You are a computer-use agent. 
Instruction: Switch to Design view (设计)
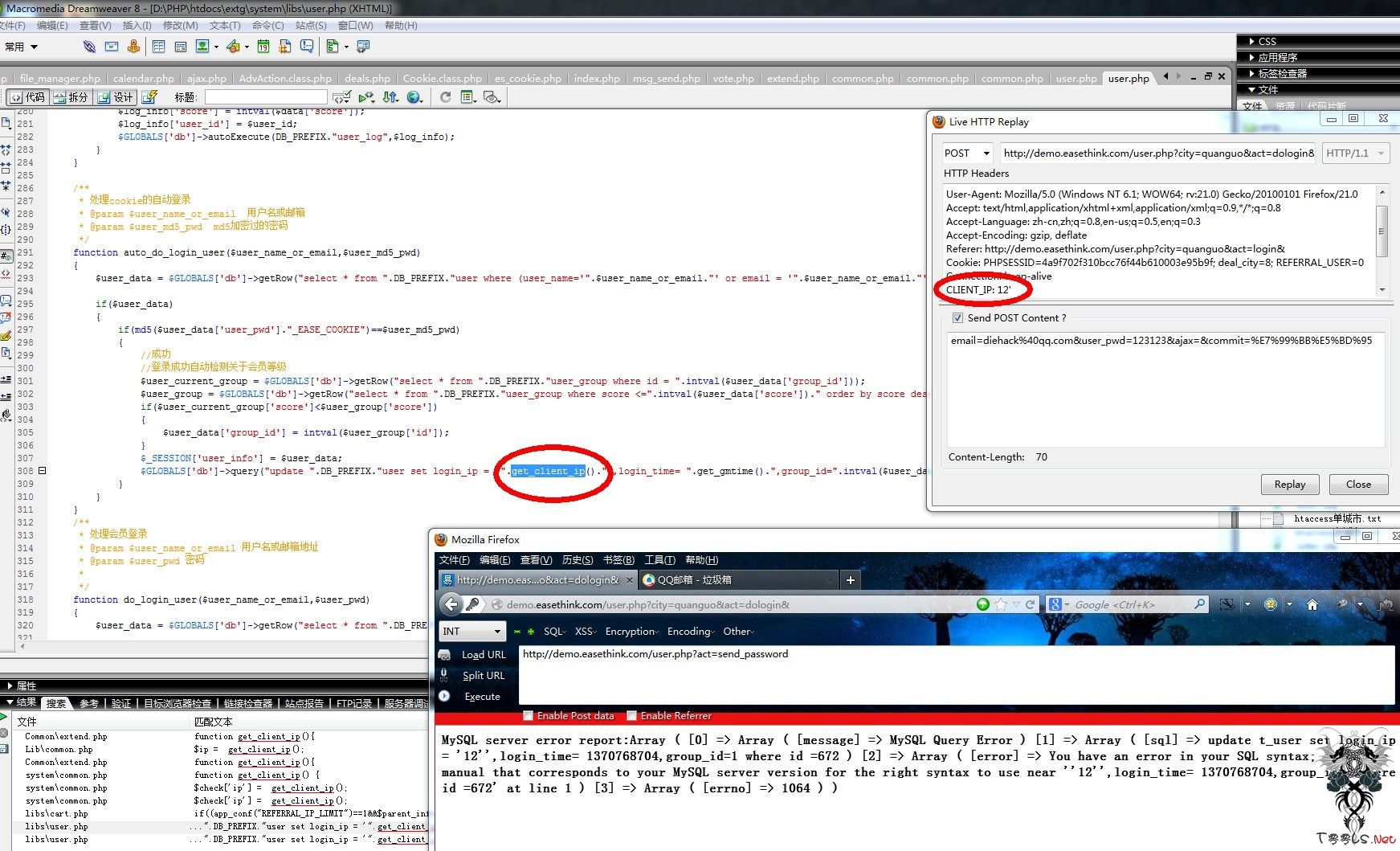click(115, 97)
